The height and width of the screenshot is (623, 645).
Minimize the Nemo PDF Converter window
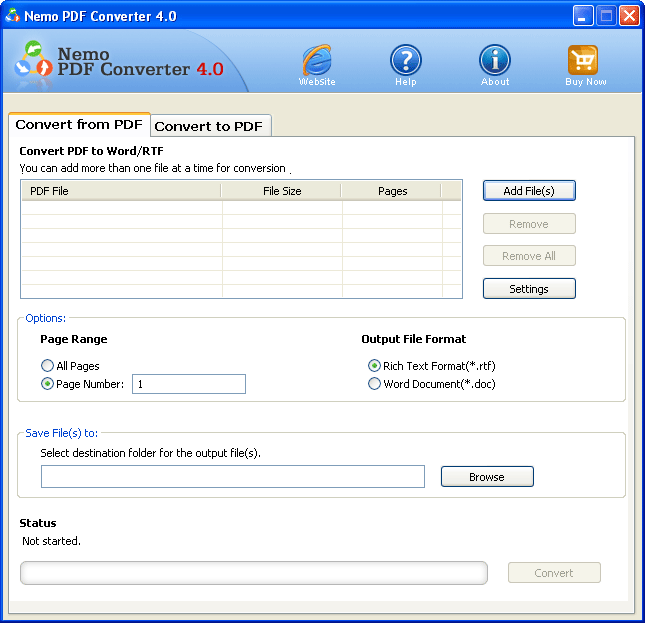pos(583,16)
